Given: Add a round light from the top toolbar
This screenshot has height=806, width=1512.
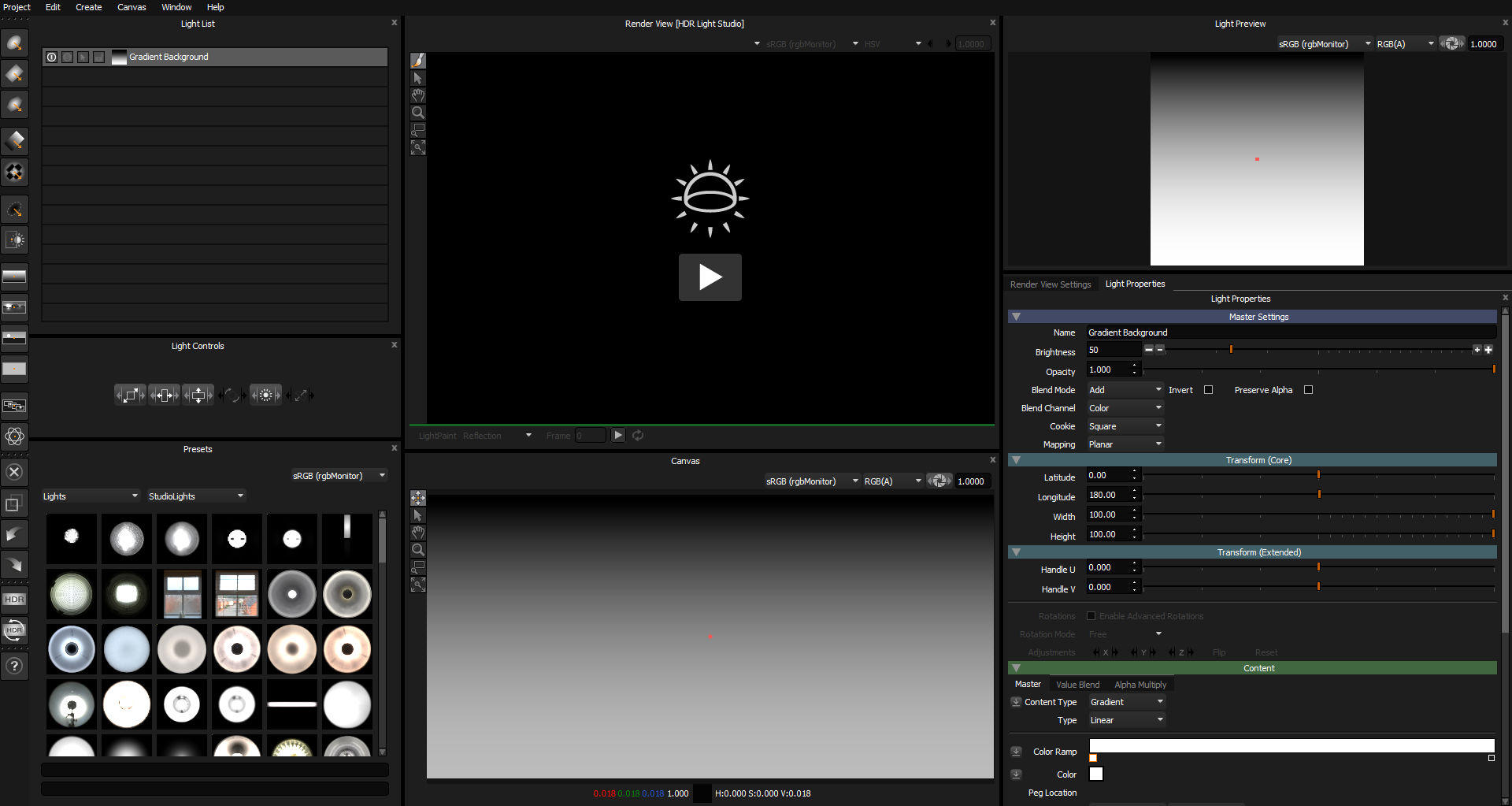Looking at the screenshot, I should [14, 43].
